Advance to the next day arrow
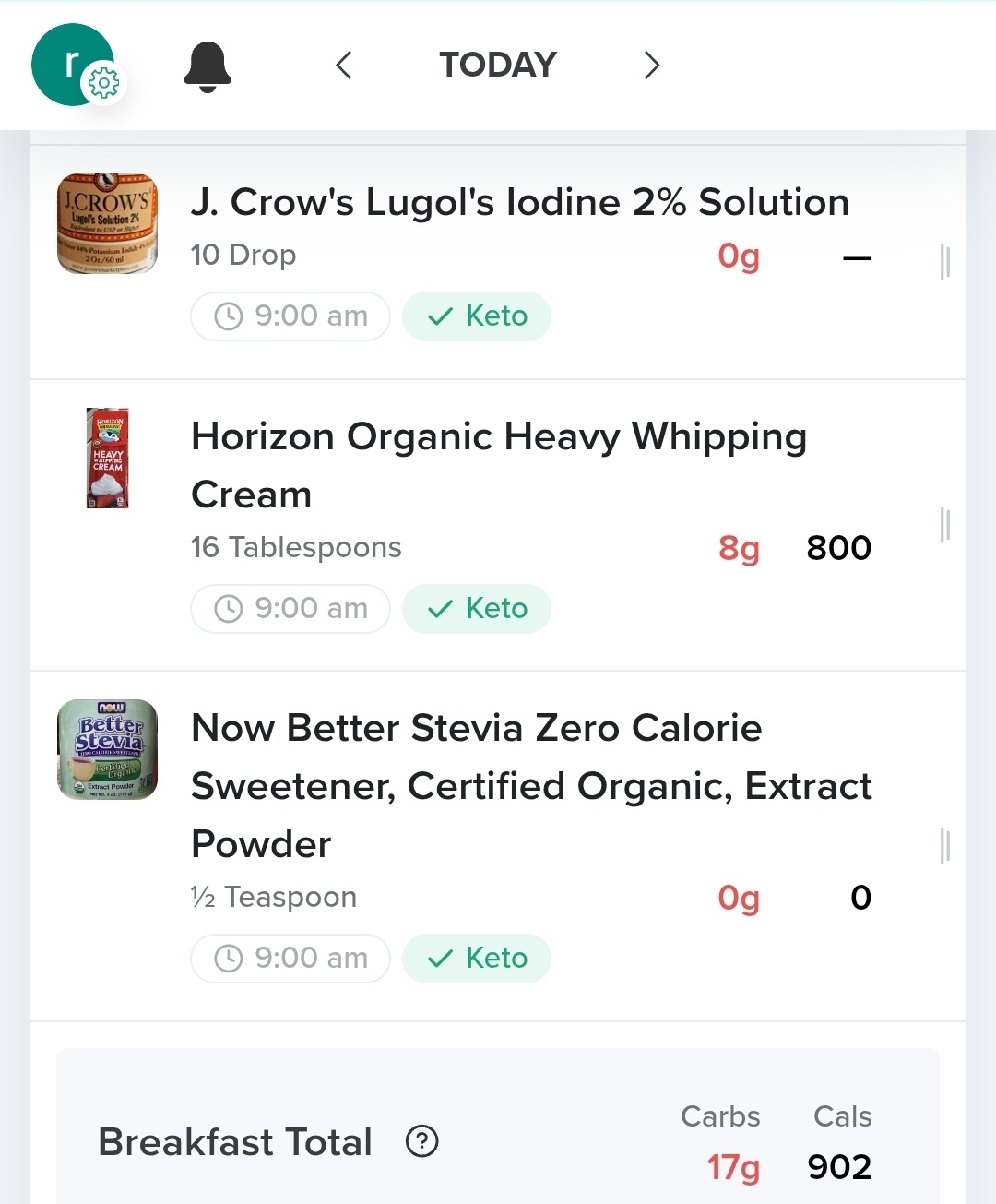Screen dimensions: 996x1204 [x=652, y=66]
